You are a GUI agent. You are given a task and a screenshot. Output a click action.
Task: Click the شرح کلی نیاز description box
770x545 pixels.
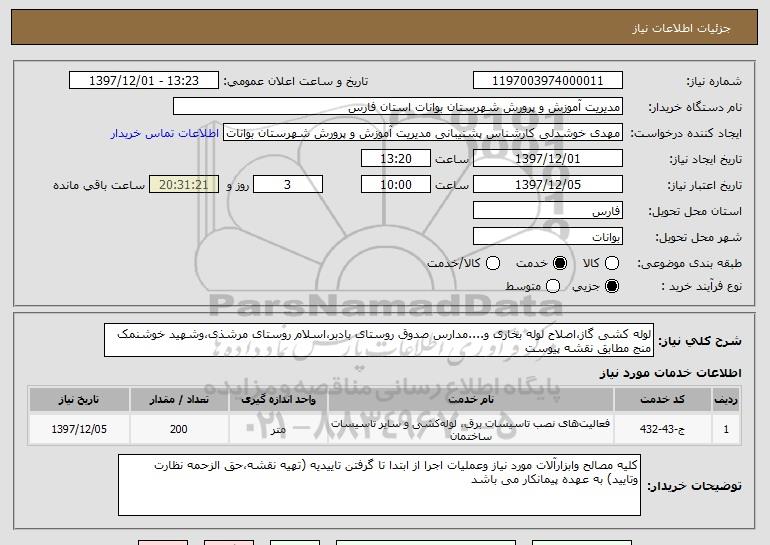[x=379, y=340]
